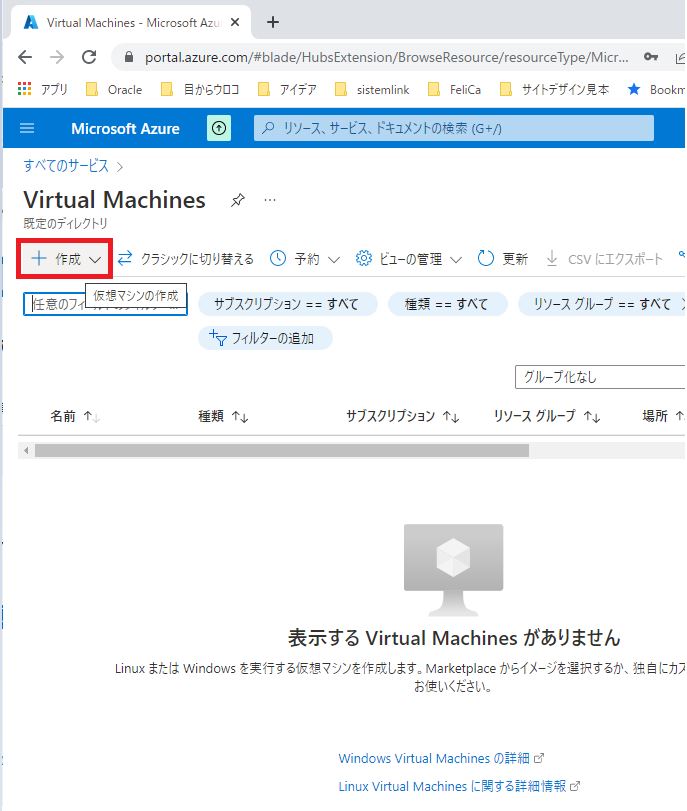Sort by the 種類 column header
This screenshot has height=811, width=687.
point(223,416)
